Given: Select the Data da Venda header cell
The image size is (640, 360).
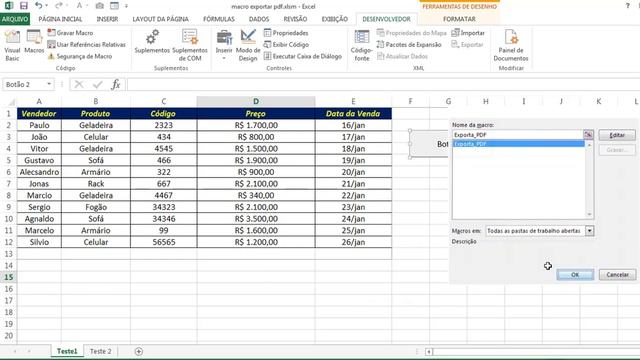Looking at the screenshot, I should pos(353,113).
